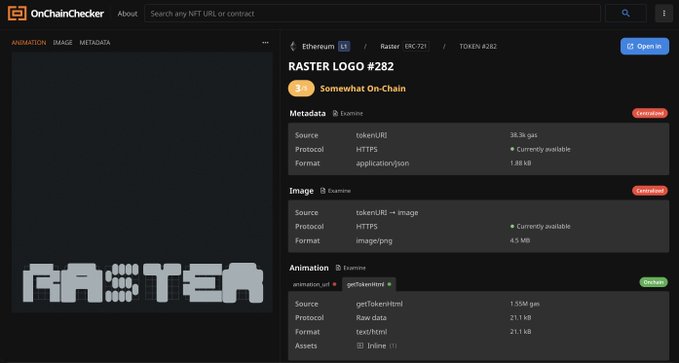679x363 pixels.
Task: Click the '4.5 MB' size value
Action: coord(520,240)
